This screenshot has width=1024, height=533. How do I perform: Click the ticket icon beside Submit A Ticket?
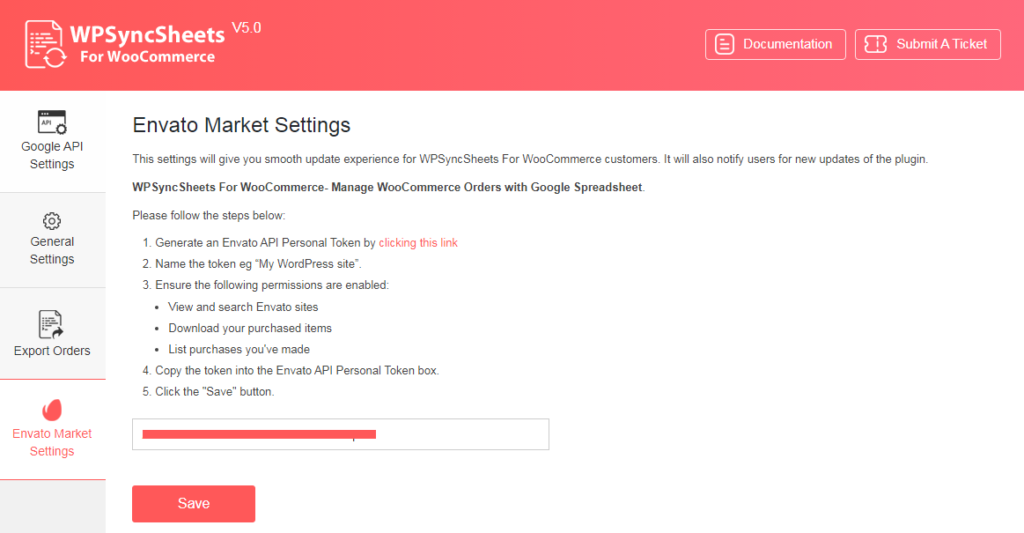(x=876, y=44)
